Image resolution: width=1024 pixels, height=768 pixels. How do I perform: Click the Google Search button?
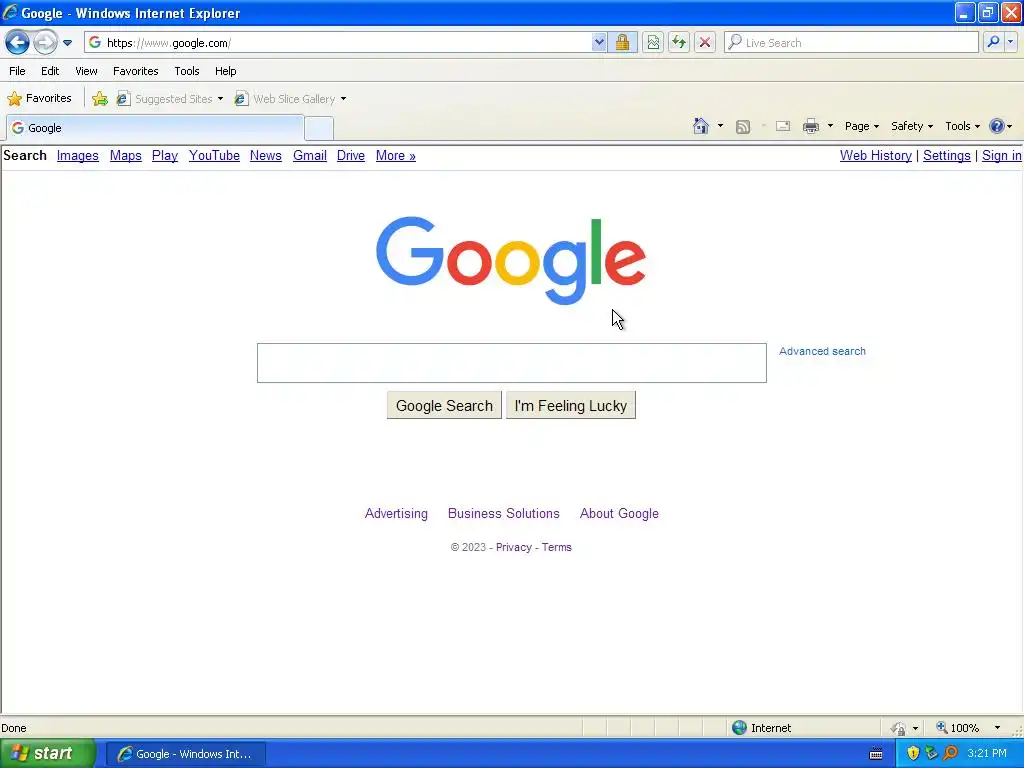coord(444,406)
